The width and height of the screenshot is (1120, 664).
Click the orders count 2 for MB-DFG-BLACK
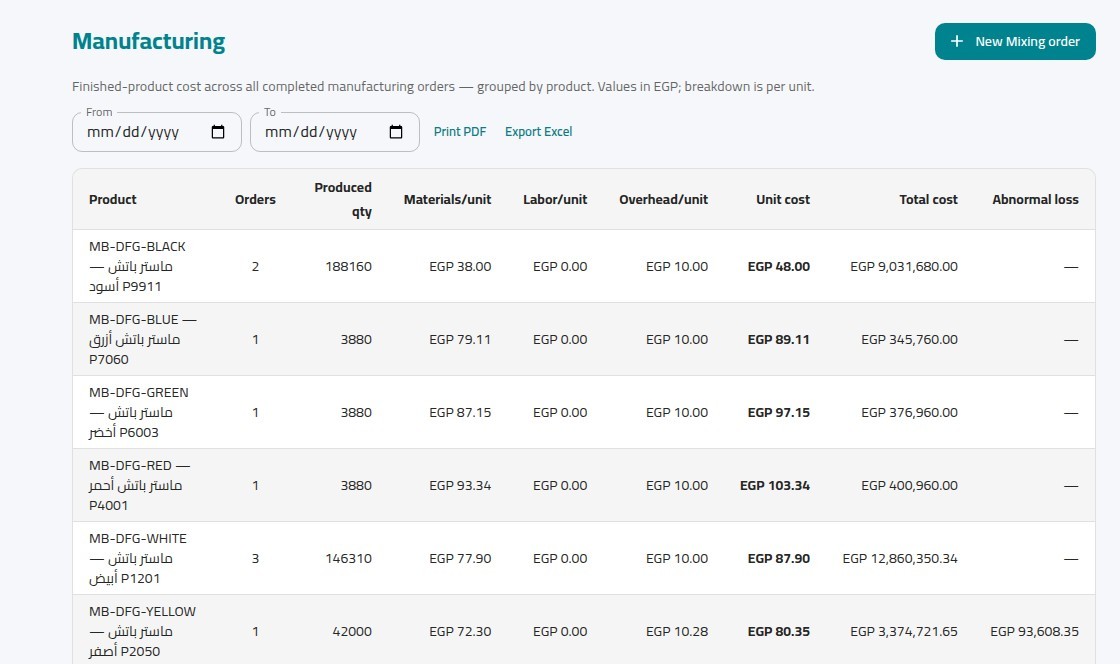255,266
